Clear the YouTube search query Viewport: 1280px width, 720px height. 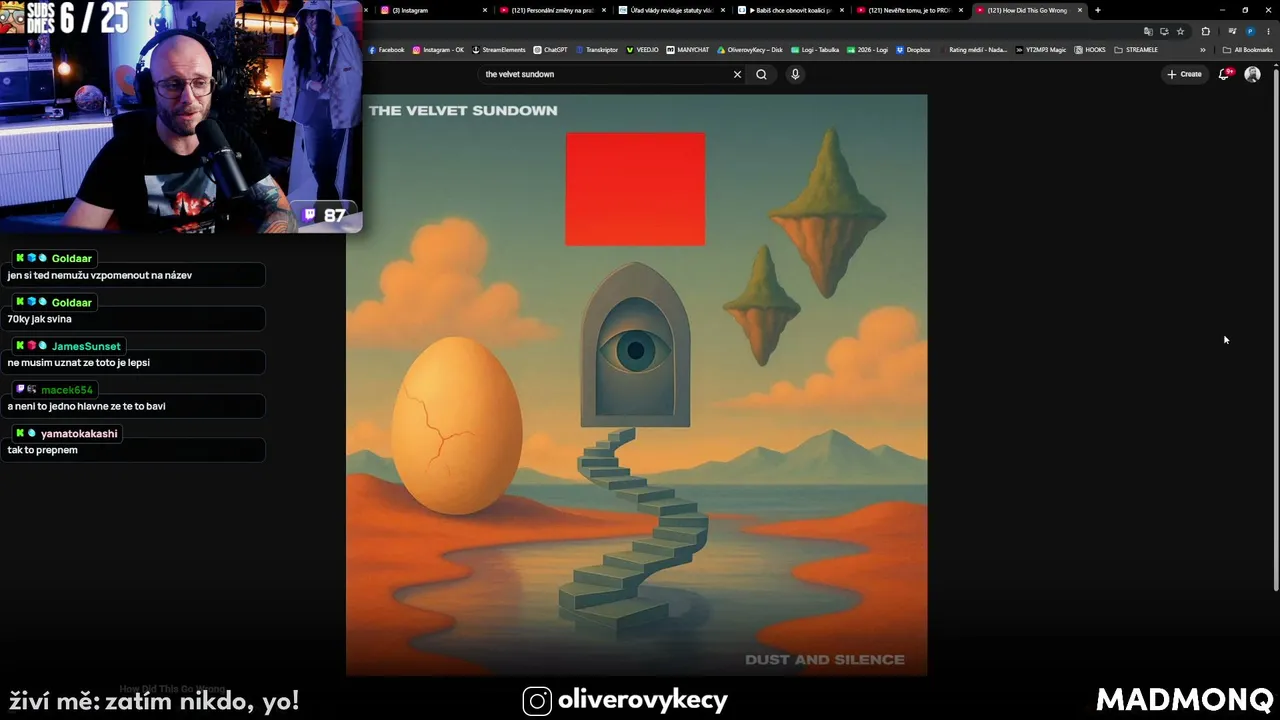click(738, 74)
